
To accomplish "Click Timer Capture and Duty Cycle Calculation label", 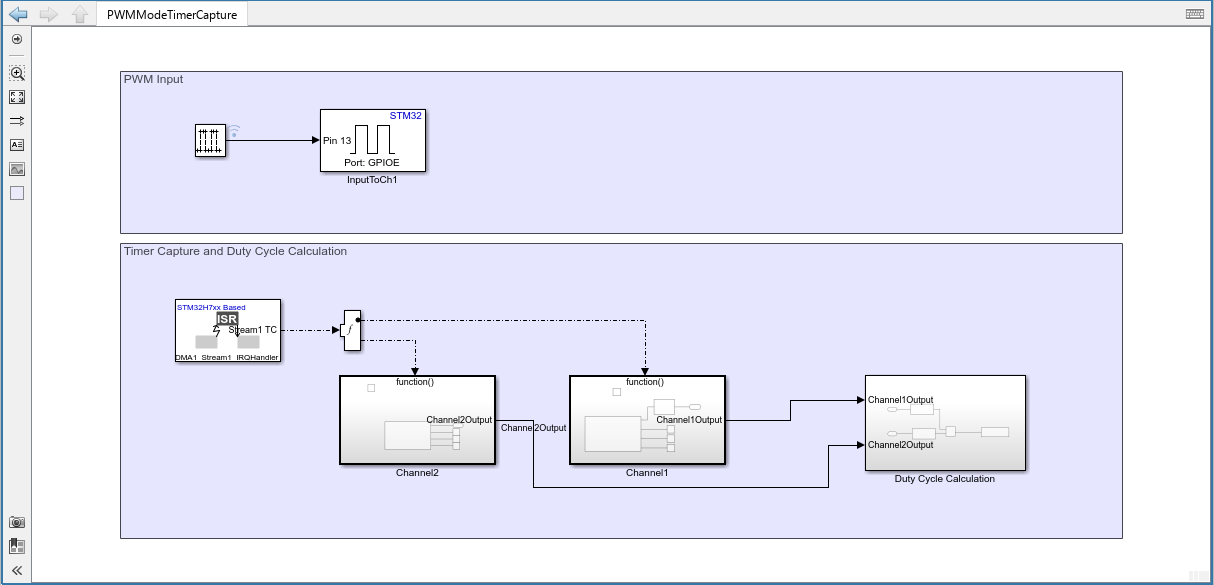I will pyautogui.click(x=235, y=251).
